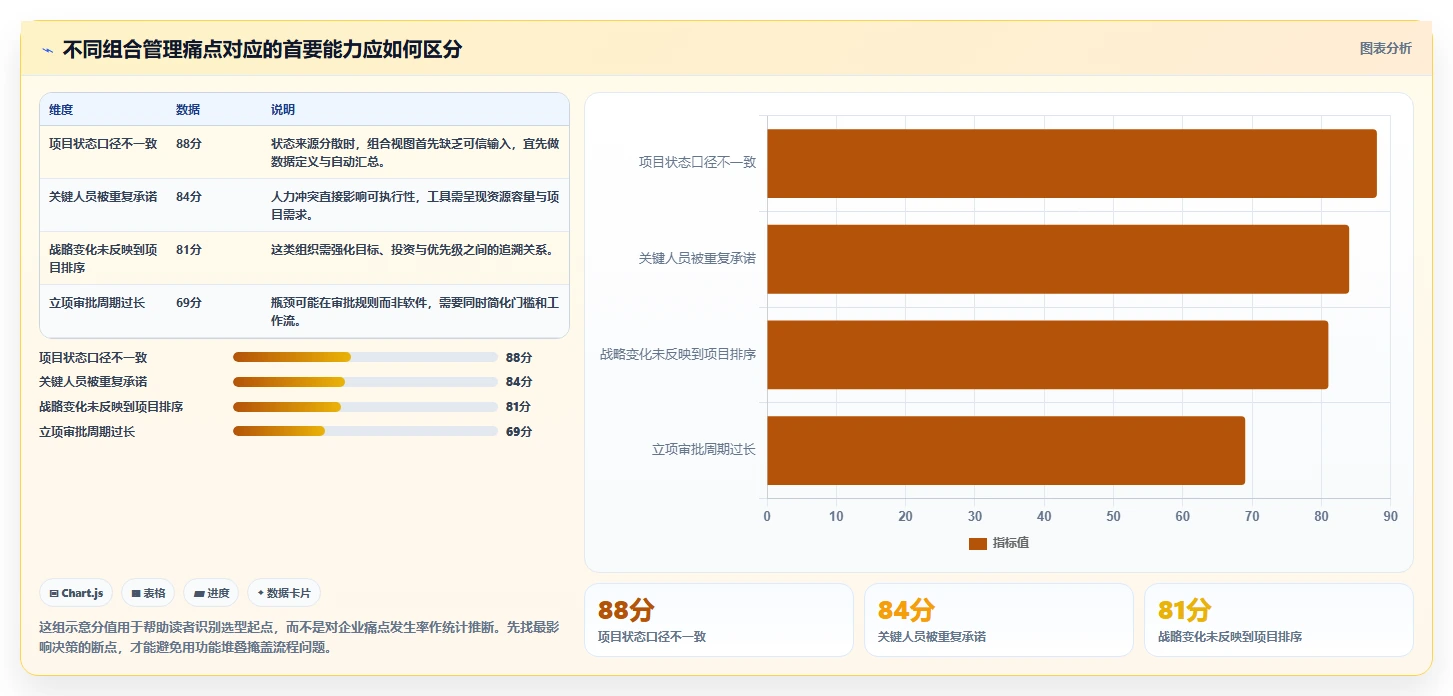Click the description starting 状态来源分散时
This screenshot has height=696, width=1453.
point(415,152)
